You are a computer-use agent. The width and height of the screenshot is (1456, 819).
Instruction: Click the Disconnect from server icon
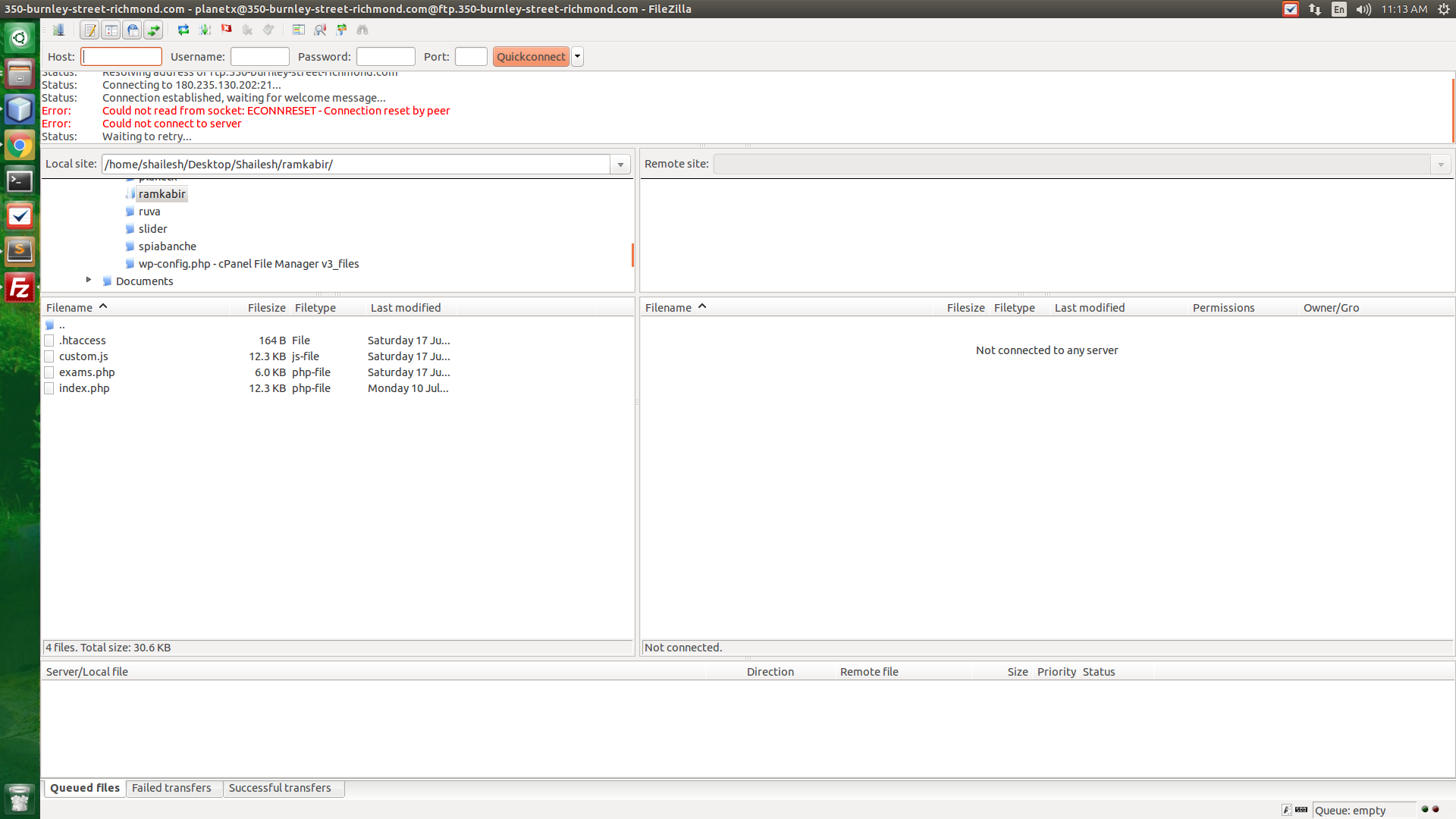point(247,30)
